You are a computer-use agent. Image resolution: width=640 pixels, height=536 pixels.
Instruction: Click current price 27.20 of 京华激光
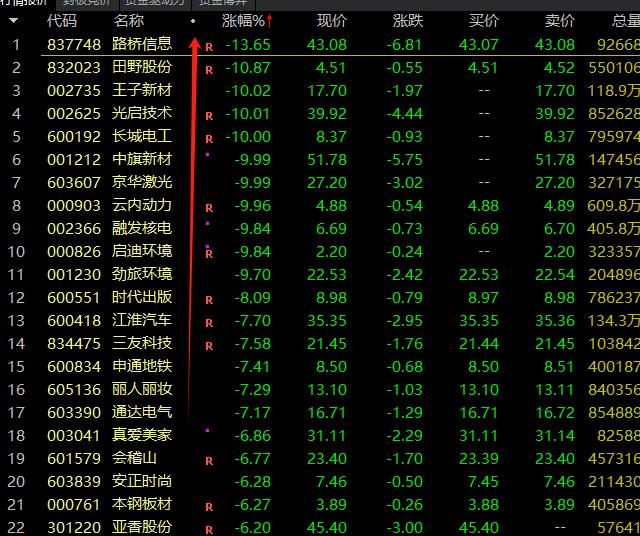click(x=327, y=182)
